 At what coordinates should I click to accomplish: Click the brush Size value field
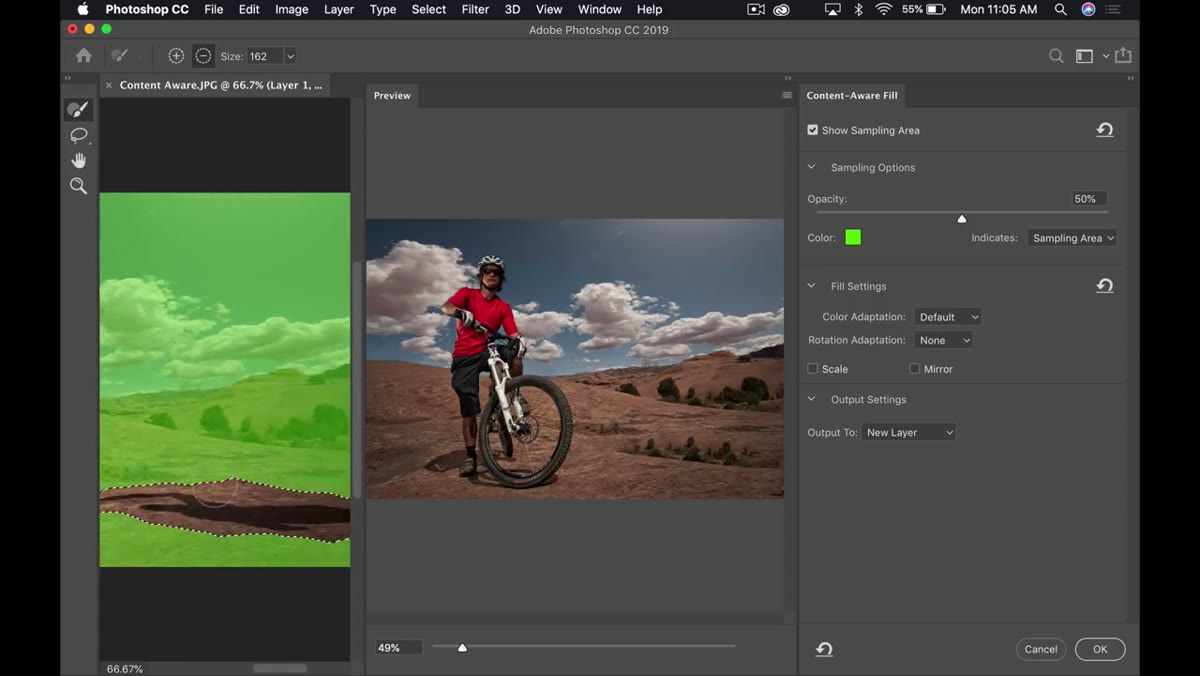pos(265,56)
